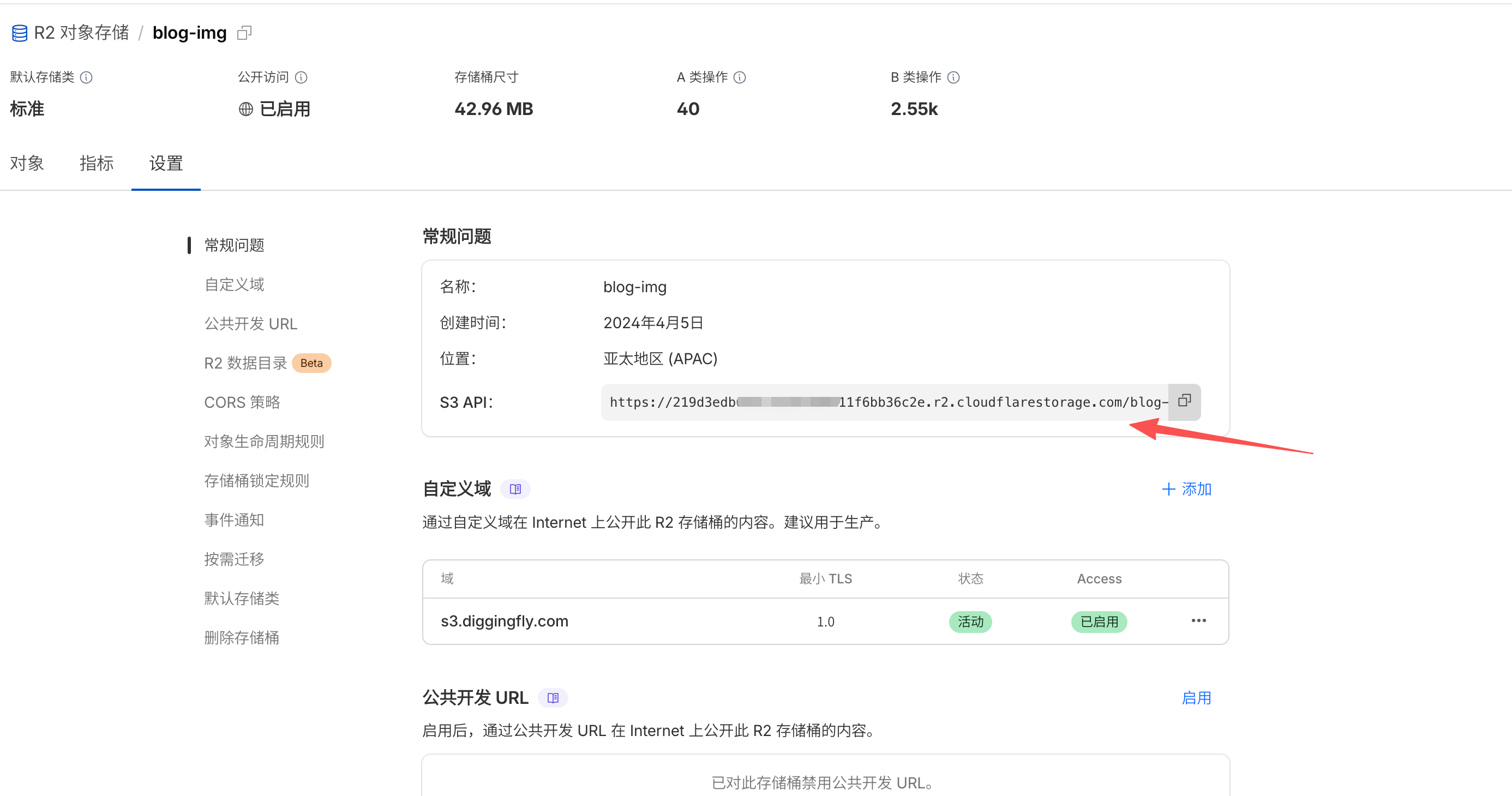Select CORS 策略 in settings sidebar
The width and height of the screenshot is (1512, 796).
tap(242, 402)
